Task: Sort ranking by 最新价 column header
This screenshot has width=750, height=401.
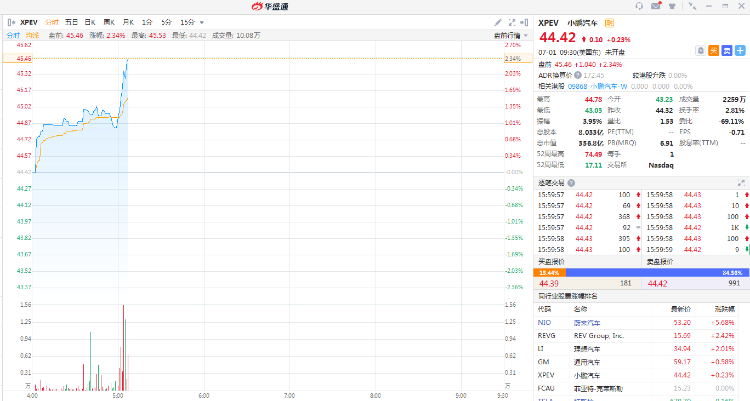Action: pyautogui.click(x=681, y=309)
